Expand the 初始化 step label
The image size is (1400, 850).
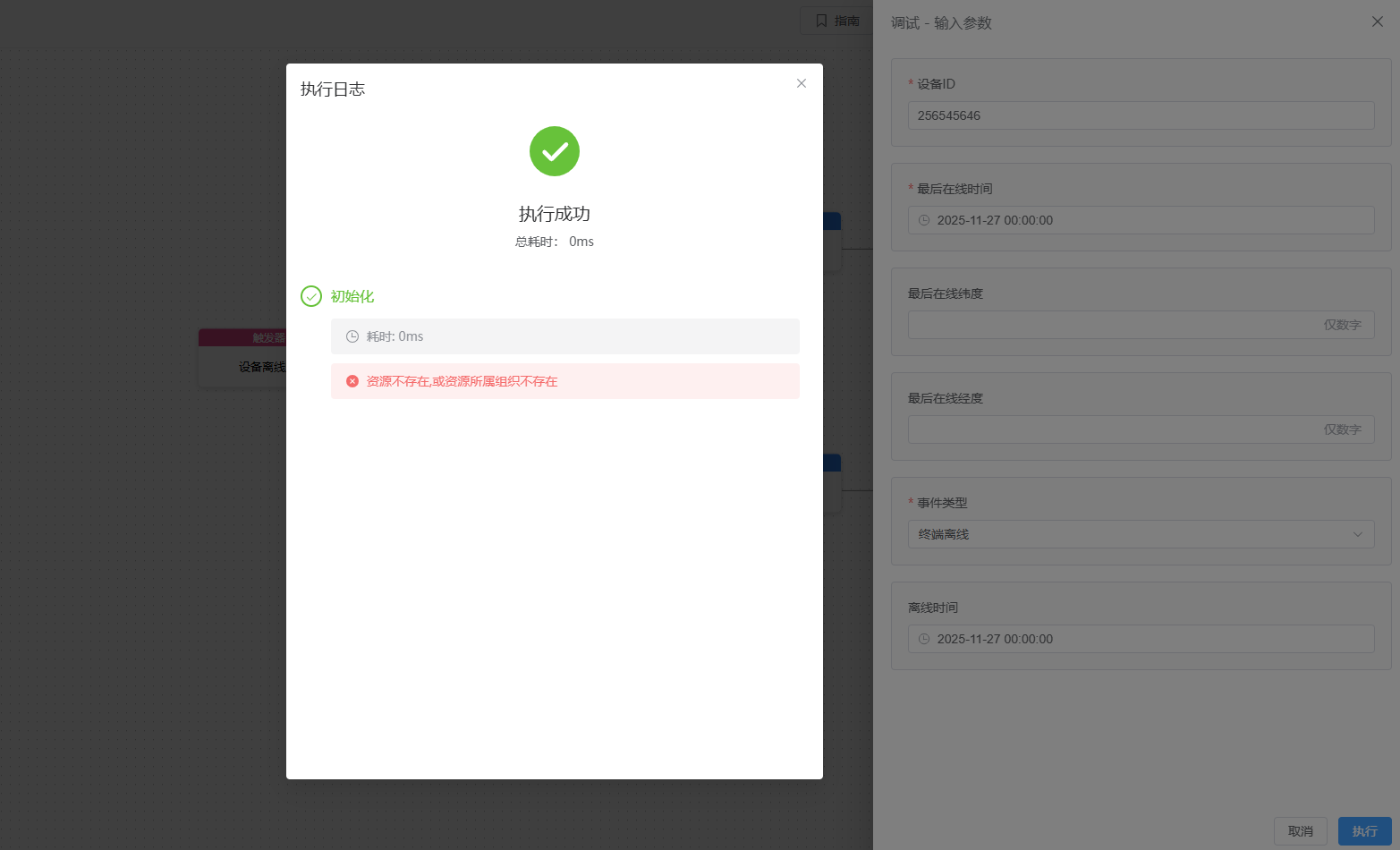(352, 296)
